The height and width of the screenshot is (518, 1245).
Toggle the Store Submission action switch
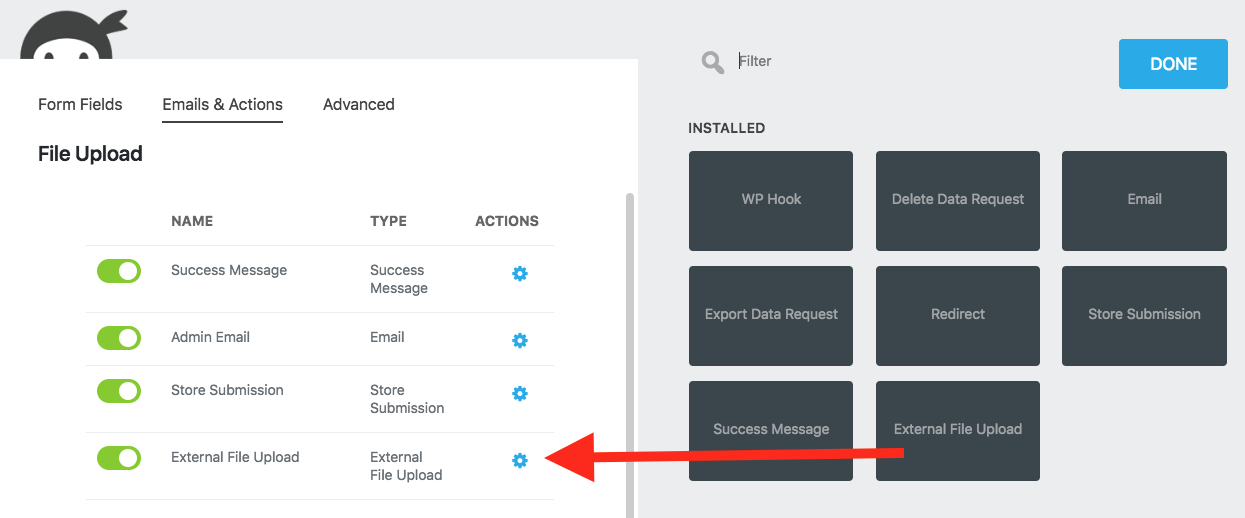point(119,391)
